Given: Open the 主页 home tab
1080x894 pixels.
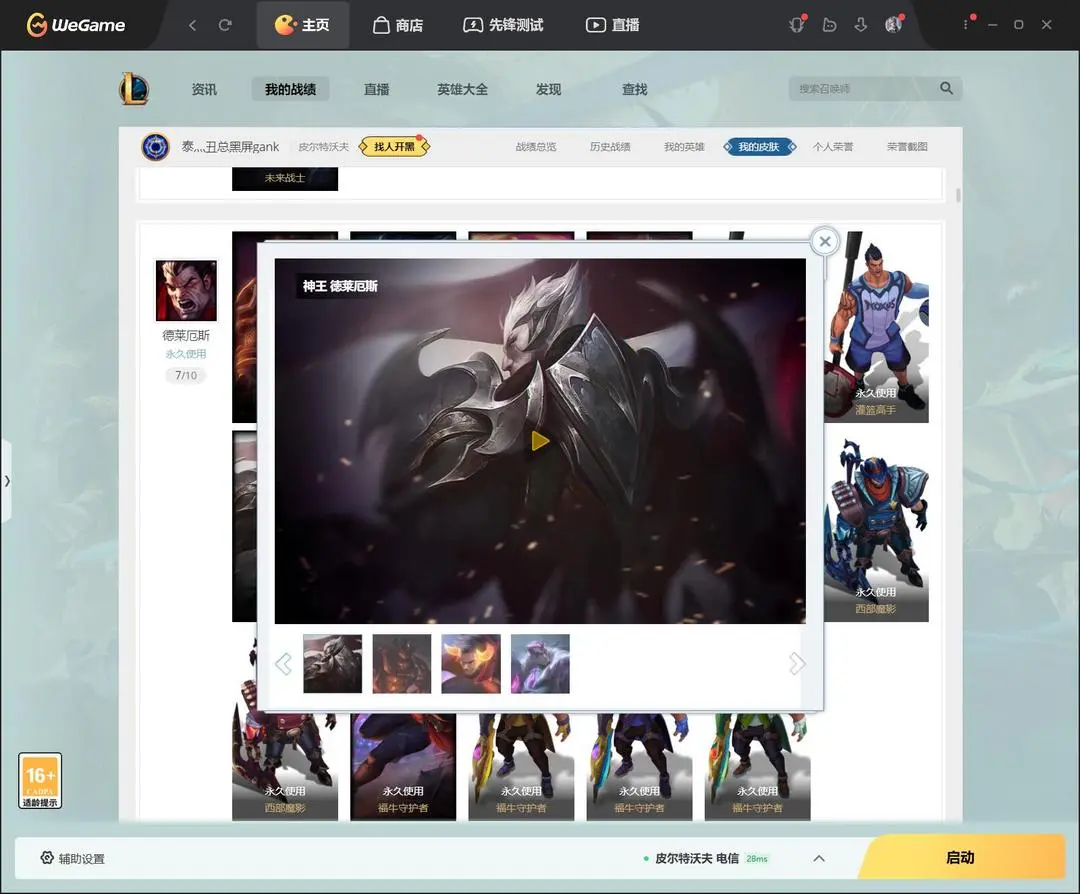Looking at the screenshot, I should [302, 25].
